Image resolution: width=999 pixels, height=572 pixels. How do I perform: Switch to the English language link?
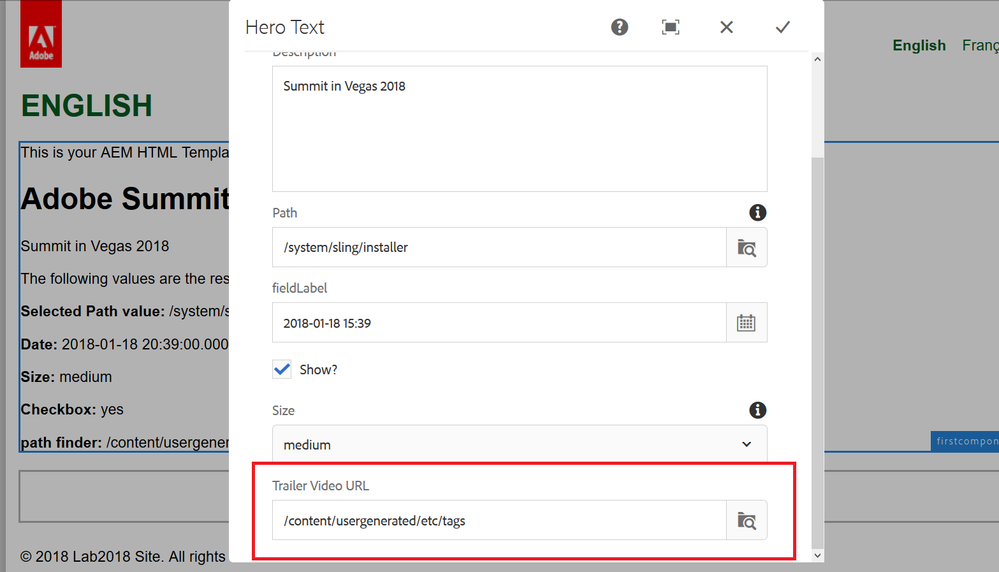(x=919, y=45)
